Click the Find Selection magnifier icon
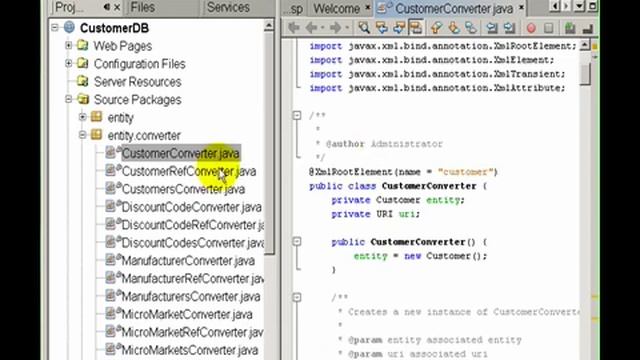640x360 pixels. coord(364,28)
